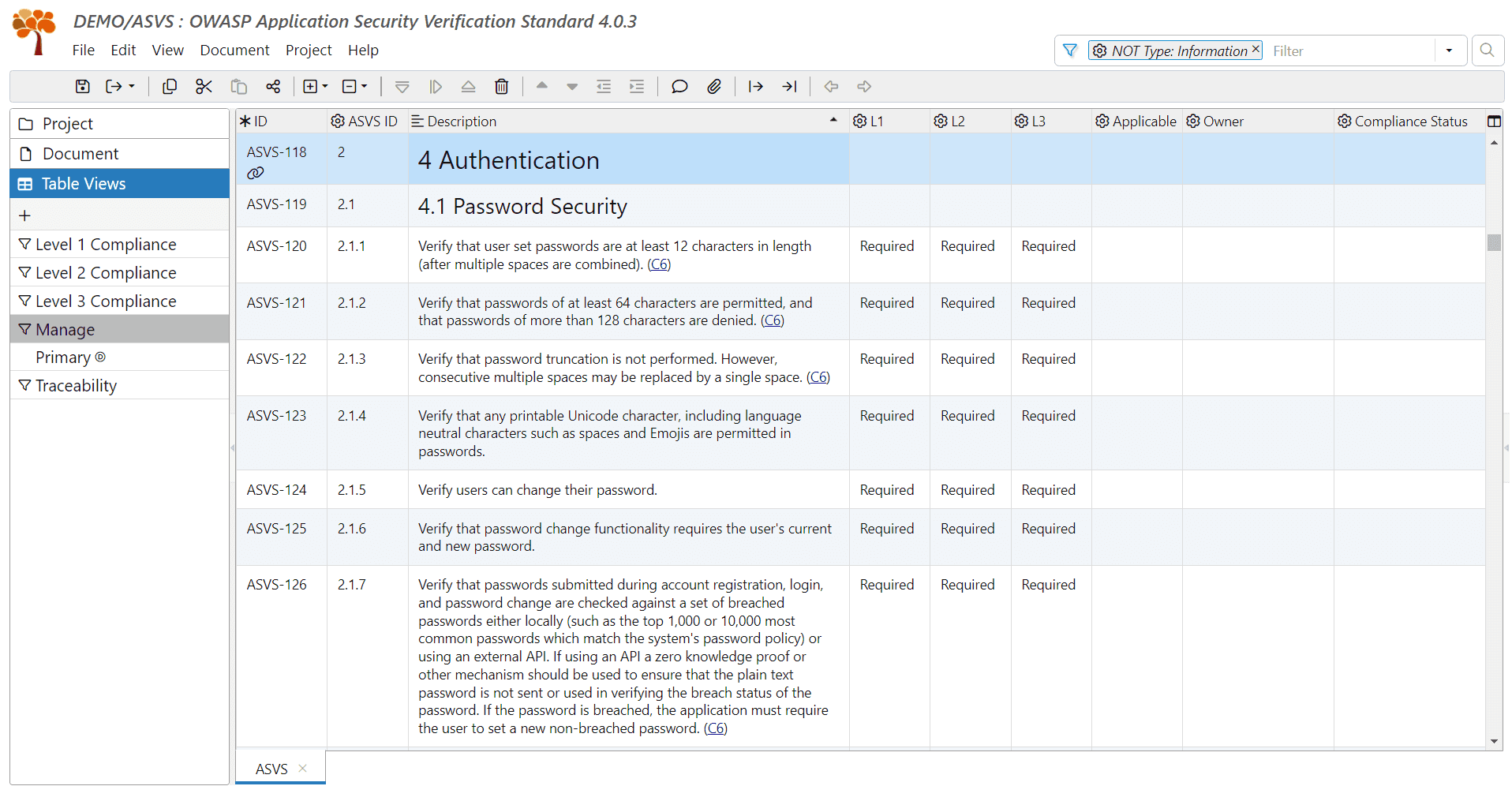The image size is (1512, 786).
Task: Click the vertical scrollbar thumb
Action: [x=1494, y=242]
